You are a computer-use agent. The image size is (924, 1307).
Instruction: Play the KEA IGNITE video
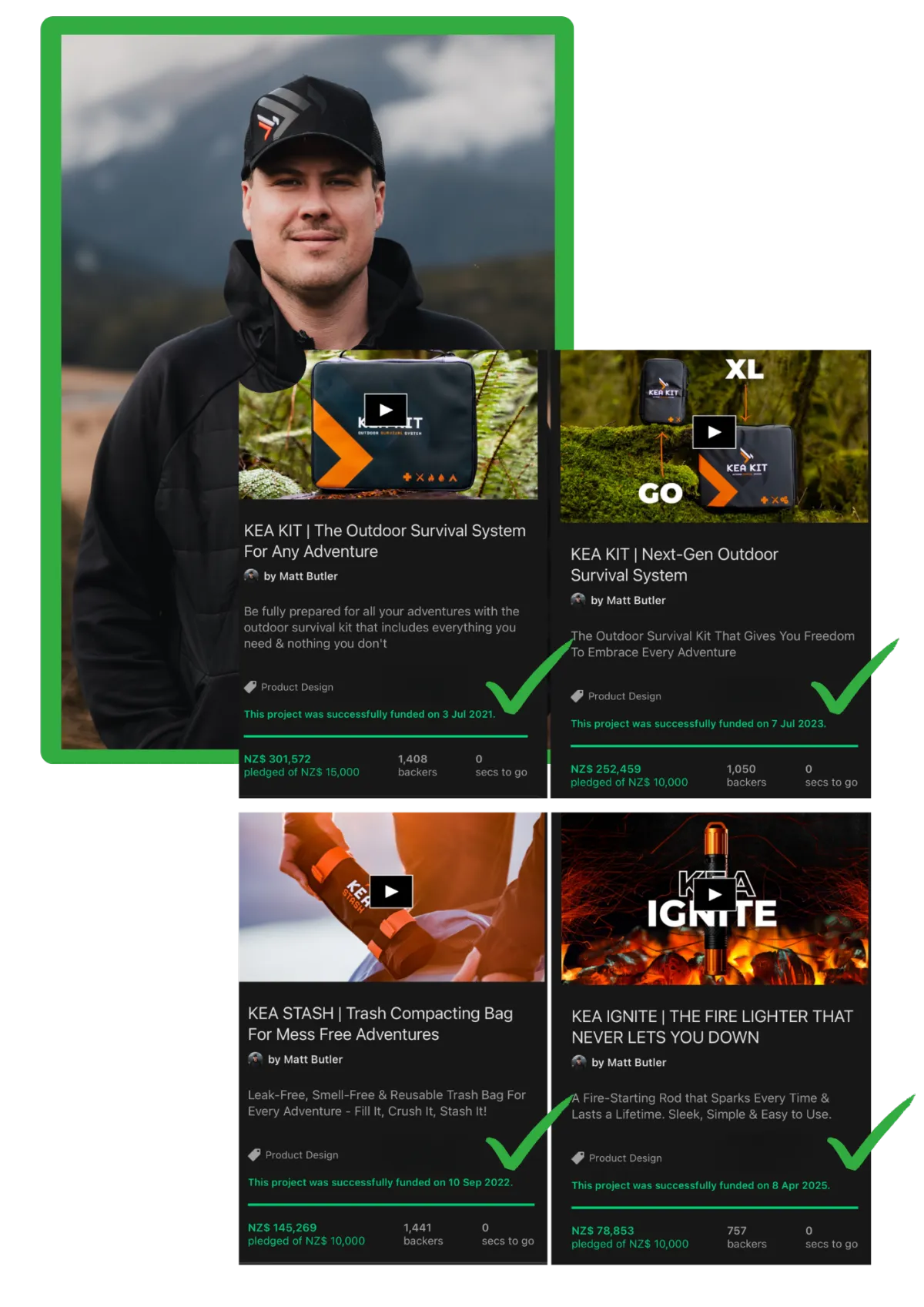[715, 895]
